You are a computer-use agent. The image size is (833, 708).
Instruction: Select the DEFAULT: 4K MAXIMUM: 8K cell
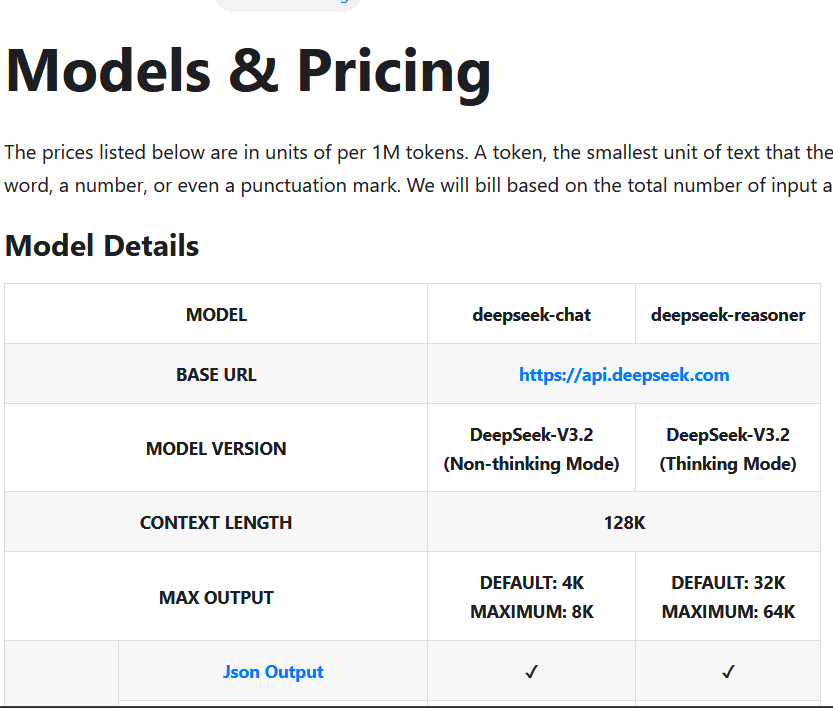point(531,597)
